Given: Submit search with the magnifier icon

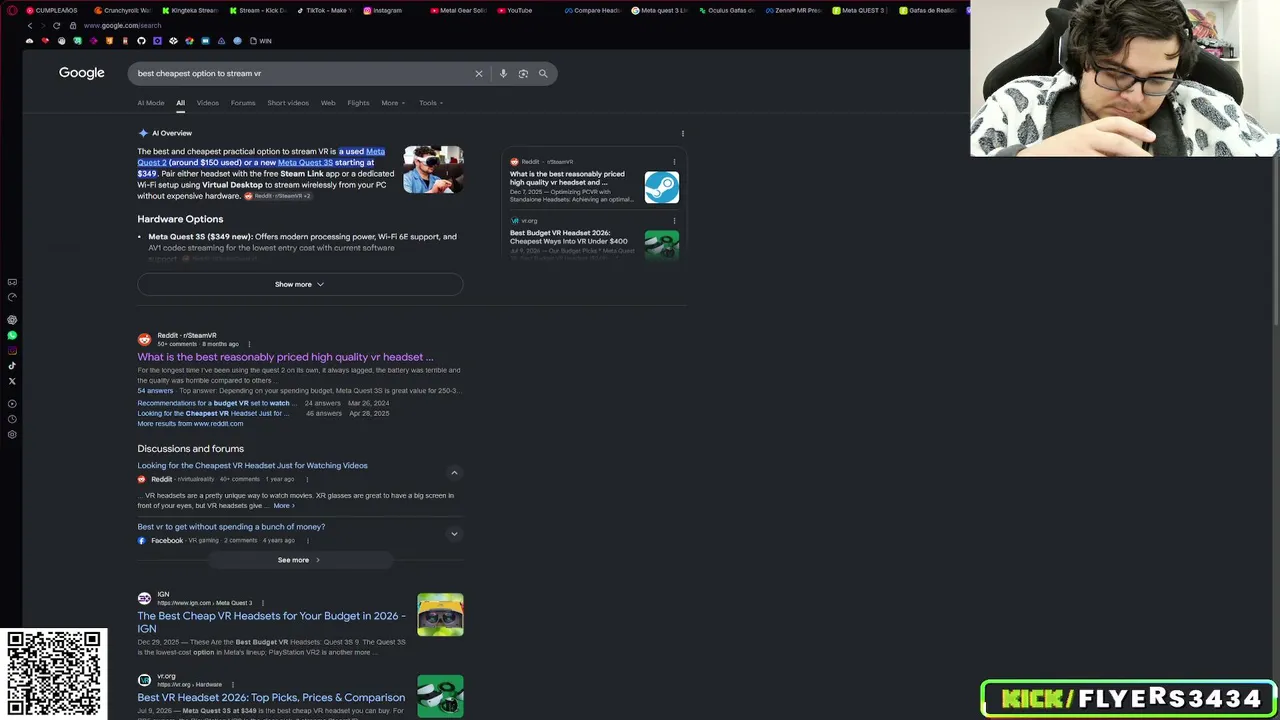Looking at the screenshot, I should click(543, 73).
